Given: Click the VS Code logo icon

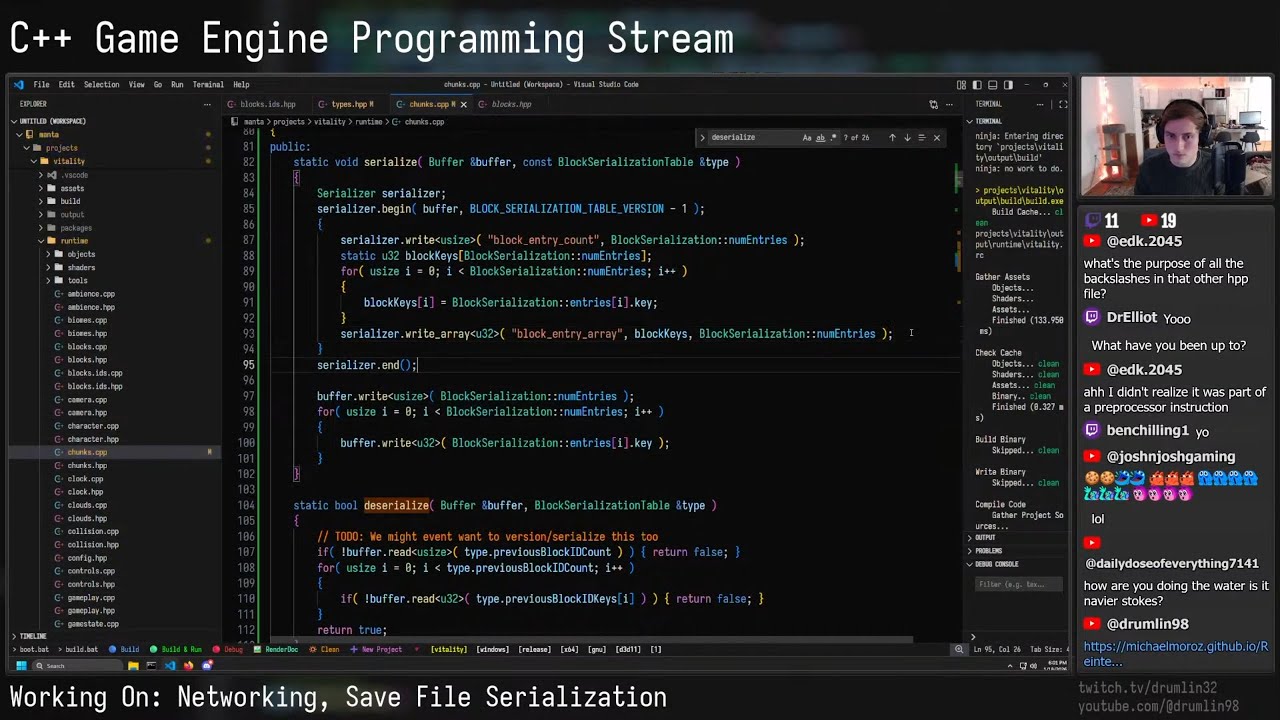Looking at the screenshot, I should (x=19, y=85).
